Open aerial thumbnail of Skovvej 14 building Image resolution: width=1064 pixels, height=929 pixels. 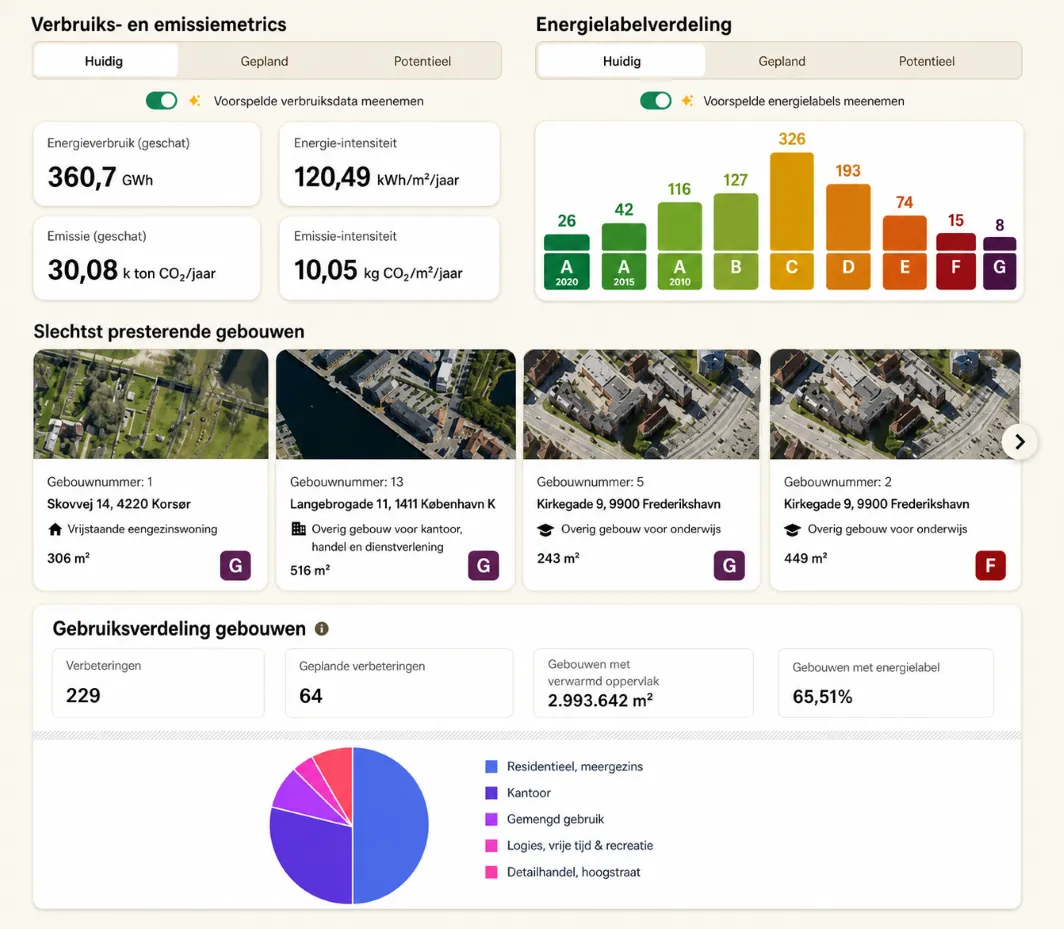click(x=151, y=404)
